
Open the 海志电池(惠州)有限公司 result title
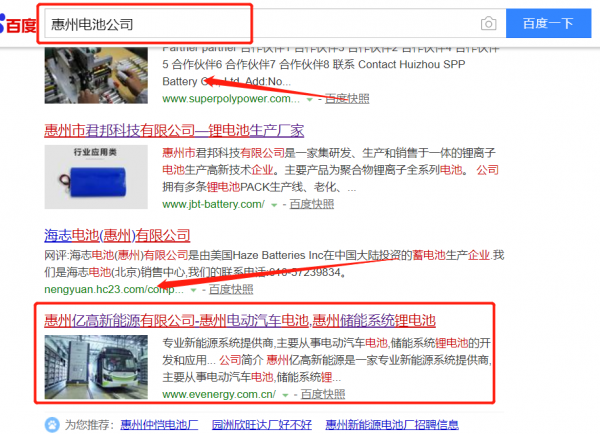click(117, 235)
